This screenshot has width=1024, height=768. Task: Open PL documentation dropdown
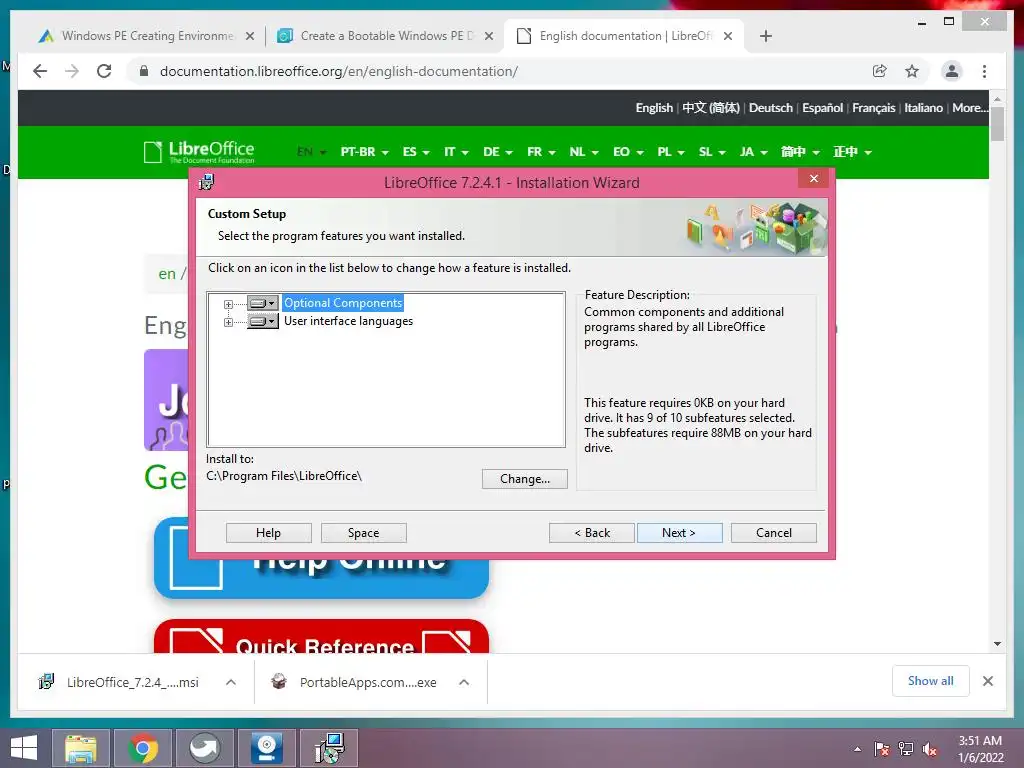[671, 152]
